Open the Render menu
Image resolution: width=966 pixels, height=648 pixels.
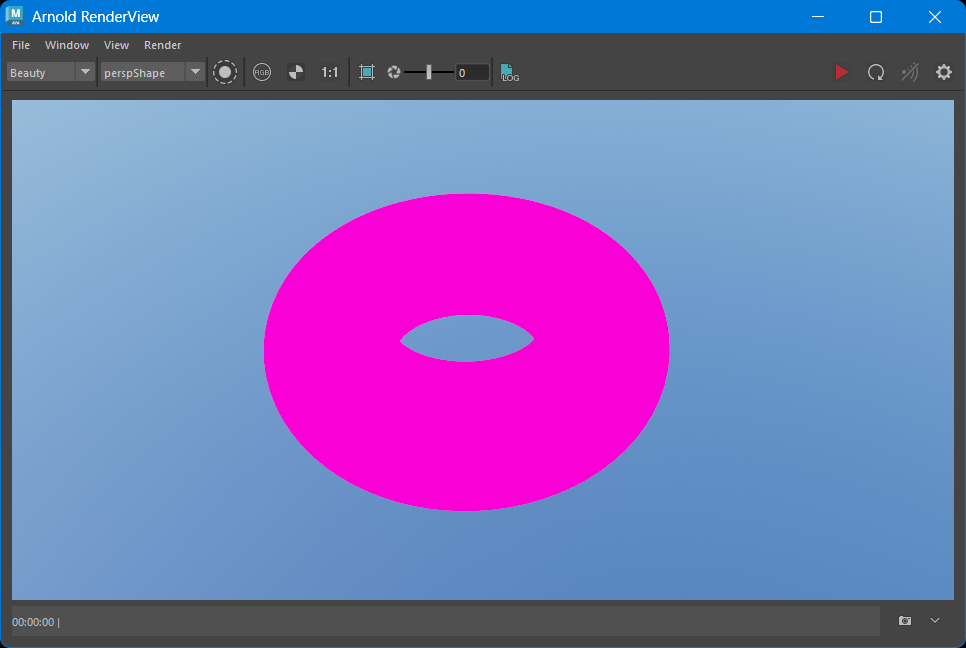click(163, 45)
